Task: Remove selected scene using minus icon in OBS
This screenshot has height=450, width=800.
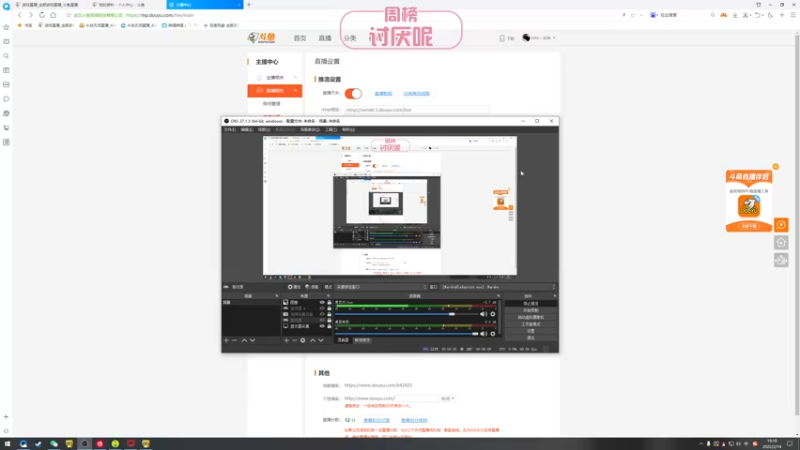Action: click(235, 340)
